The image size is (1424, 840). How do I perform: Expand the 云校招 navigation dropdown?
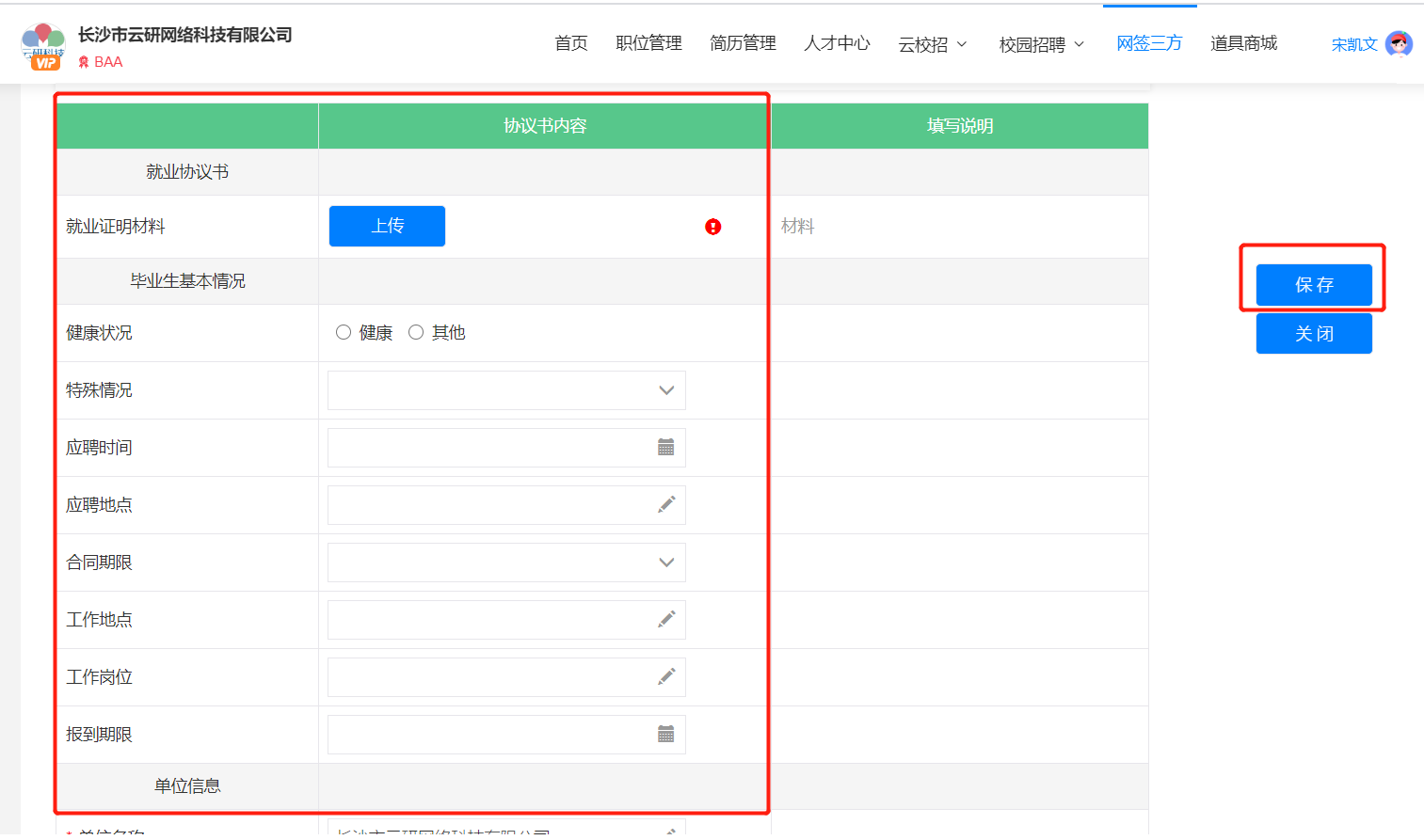[932, 43]
